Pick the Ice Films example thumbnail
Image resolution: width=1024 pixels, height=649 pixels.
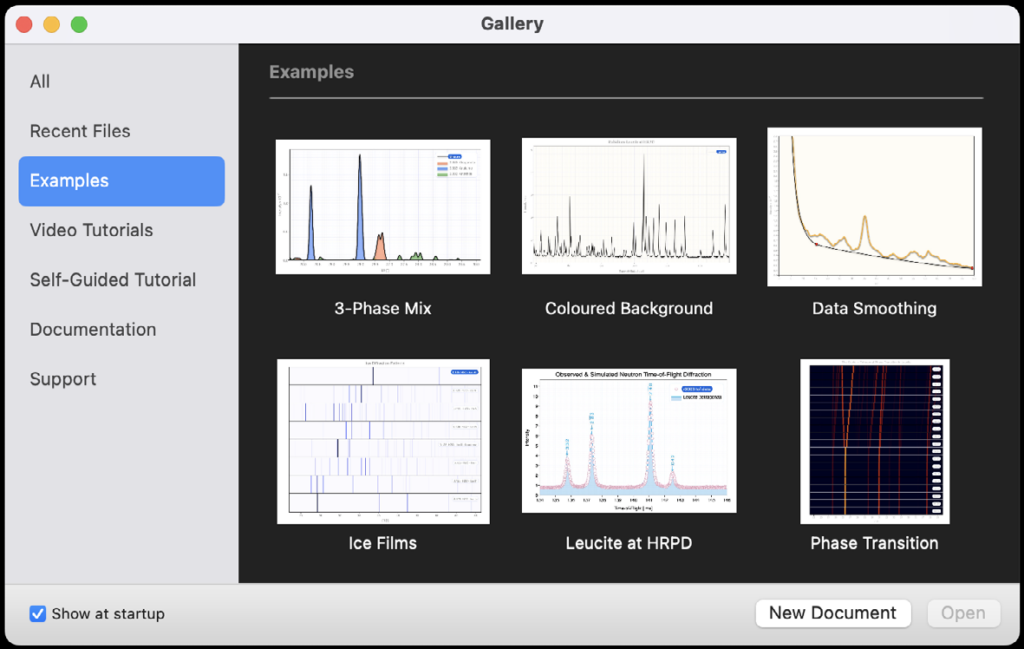pos(382,441)
